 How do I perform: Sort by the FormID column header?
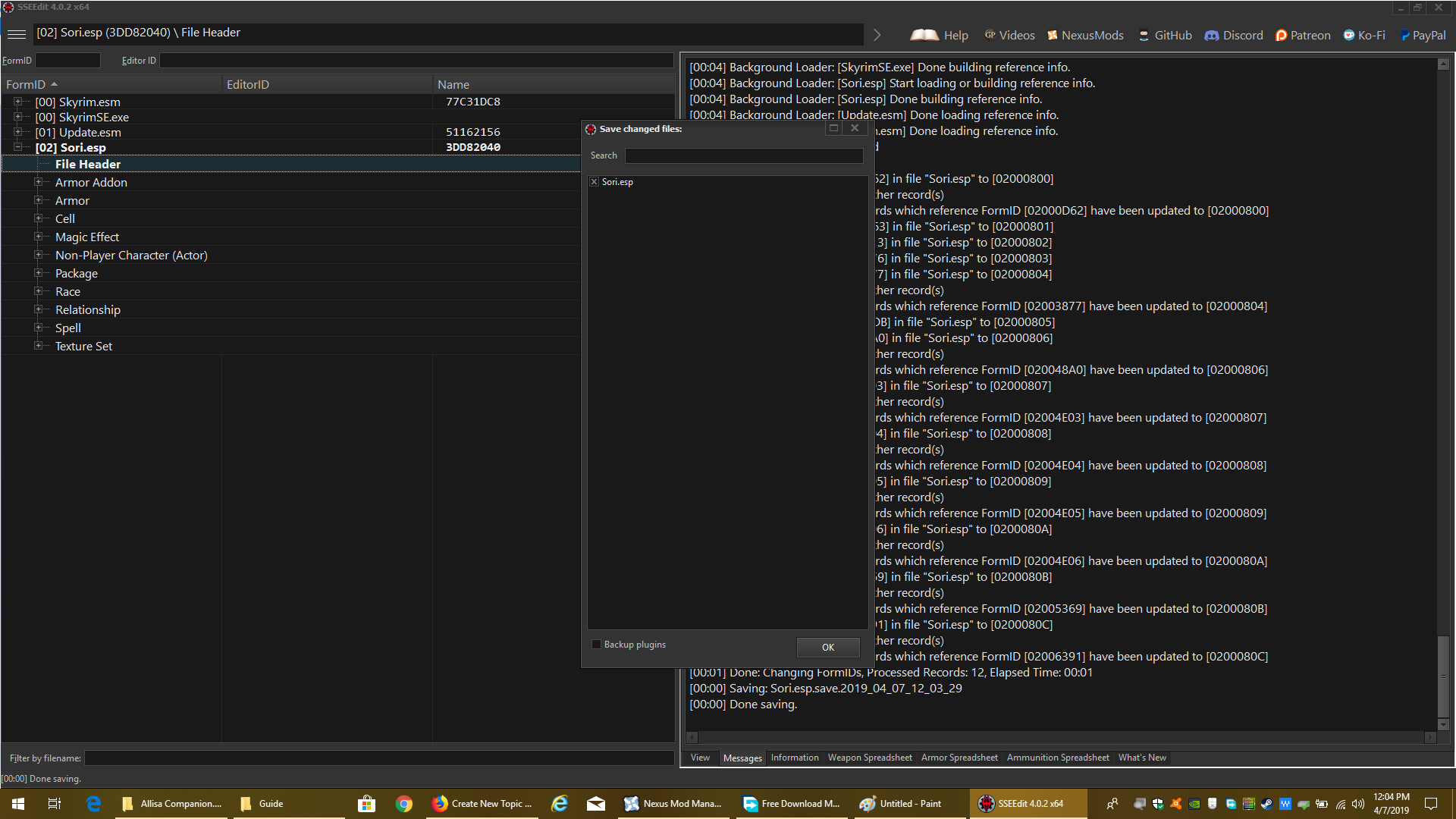point(111,84)
